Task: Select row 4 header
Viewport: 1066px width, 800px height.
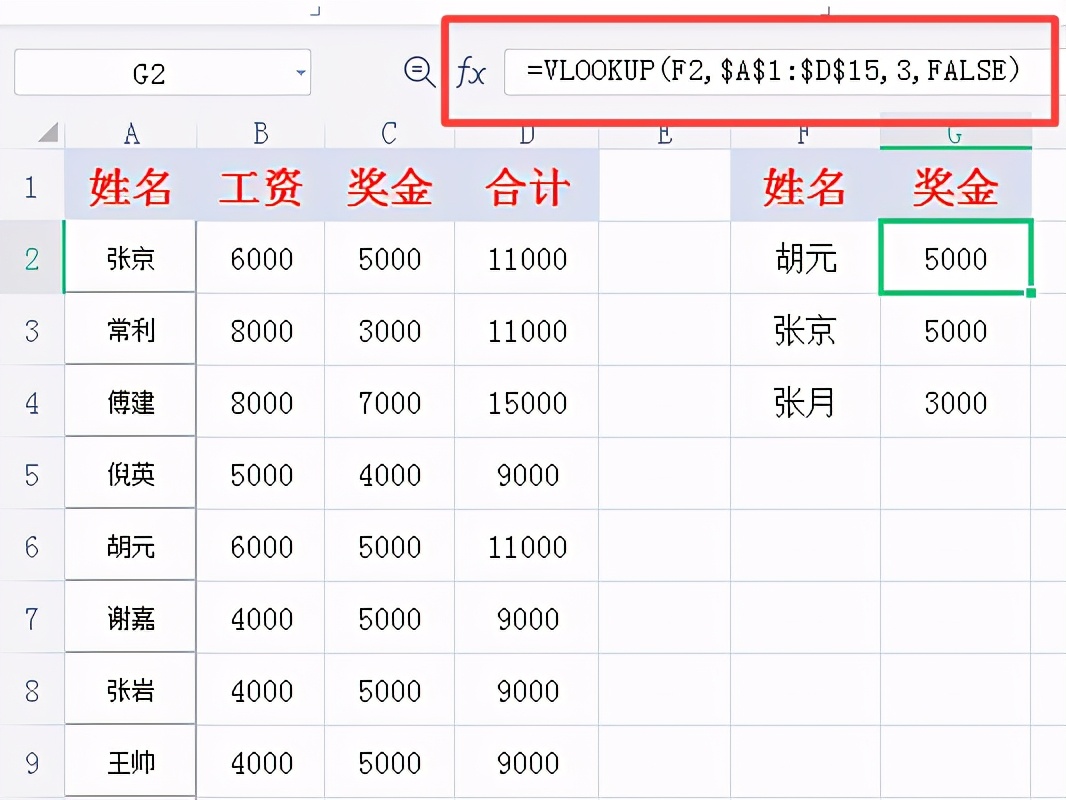Action: point(31,402)
